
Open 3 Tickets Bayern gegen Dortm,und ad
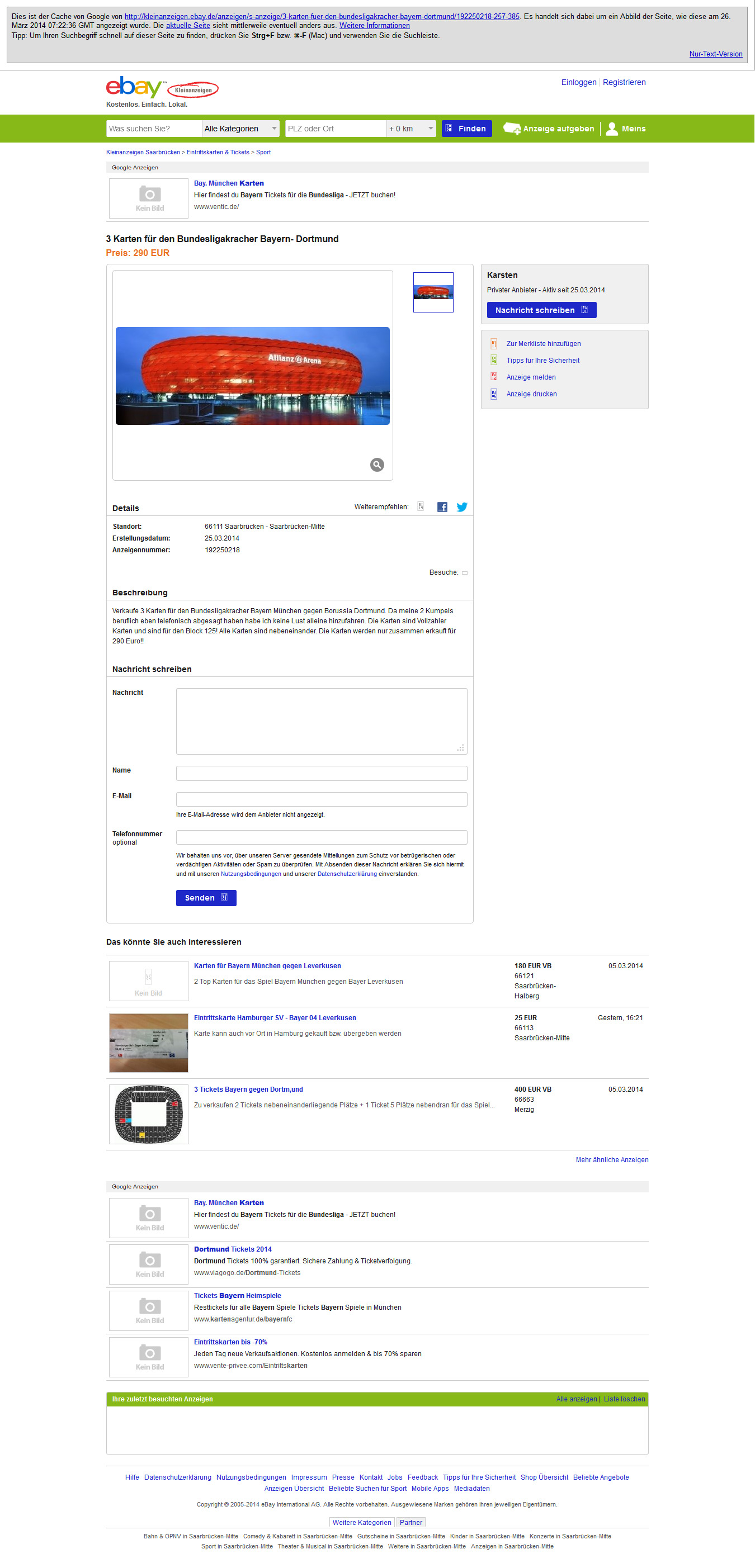click(248, 1089)
